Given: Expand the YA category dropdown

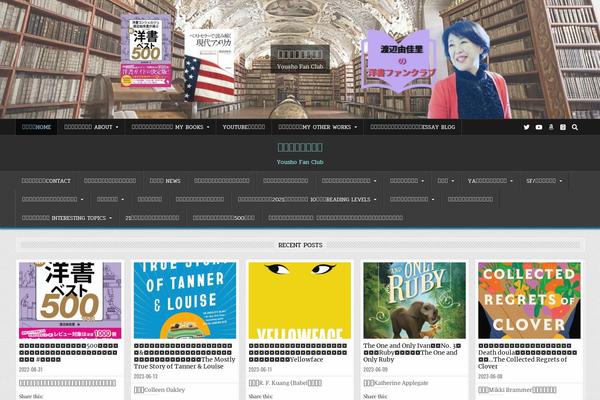Looking at the screenshot, I should pos(490,181).
